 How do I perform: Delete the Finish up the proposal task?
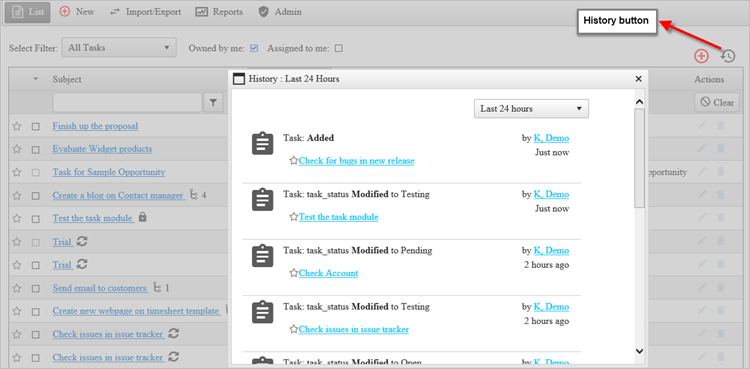coord(721,126)
